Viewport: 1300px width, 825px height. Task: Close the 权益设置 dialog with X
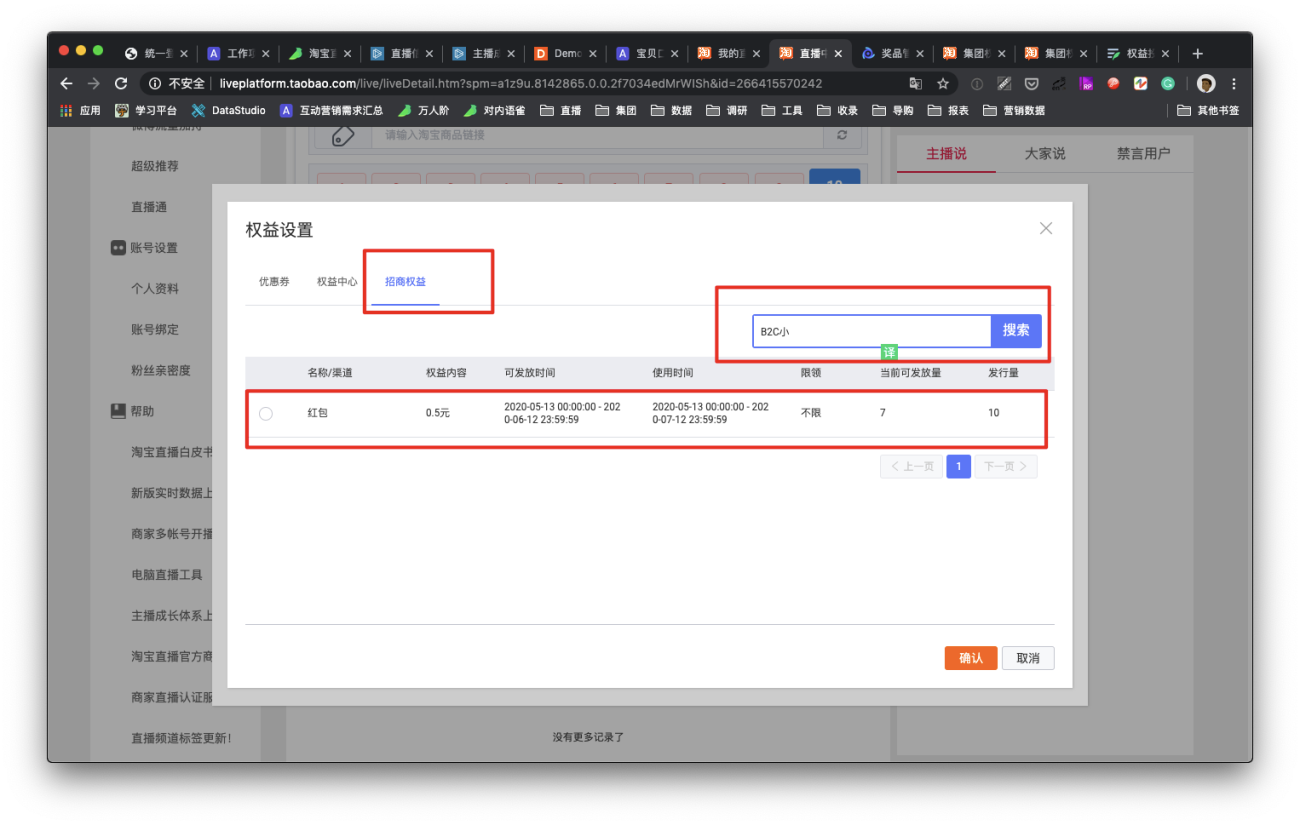click(x=1046, y=228)
